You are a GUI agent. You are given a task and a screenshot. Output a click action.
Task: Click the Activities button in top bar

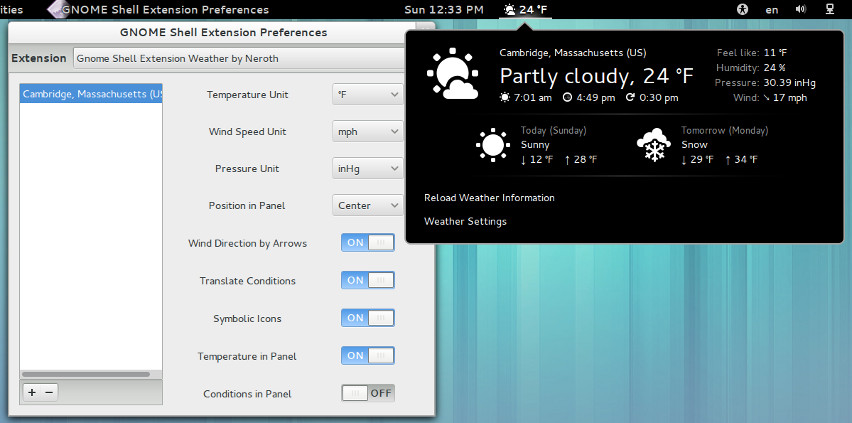point(12,9)
